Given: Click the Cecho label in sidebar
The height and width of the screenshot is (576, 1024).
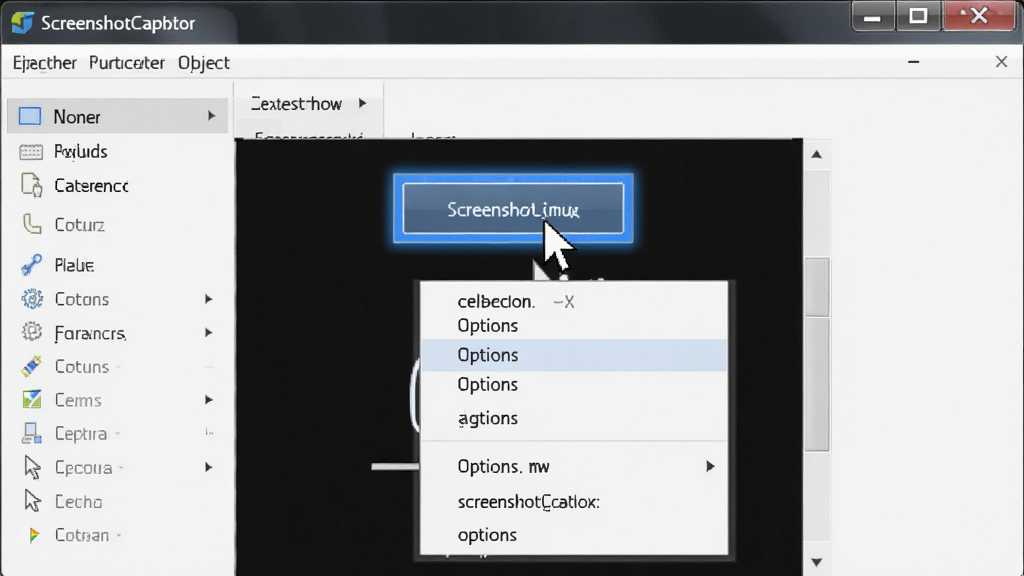Looking at the screenshot, I should click(x=78, y=502).
